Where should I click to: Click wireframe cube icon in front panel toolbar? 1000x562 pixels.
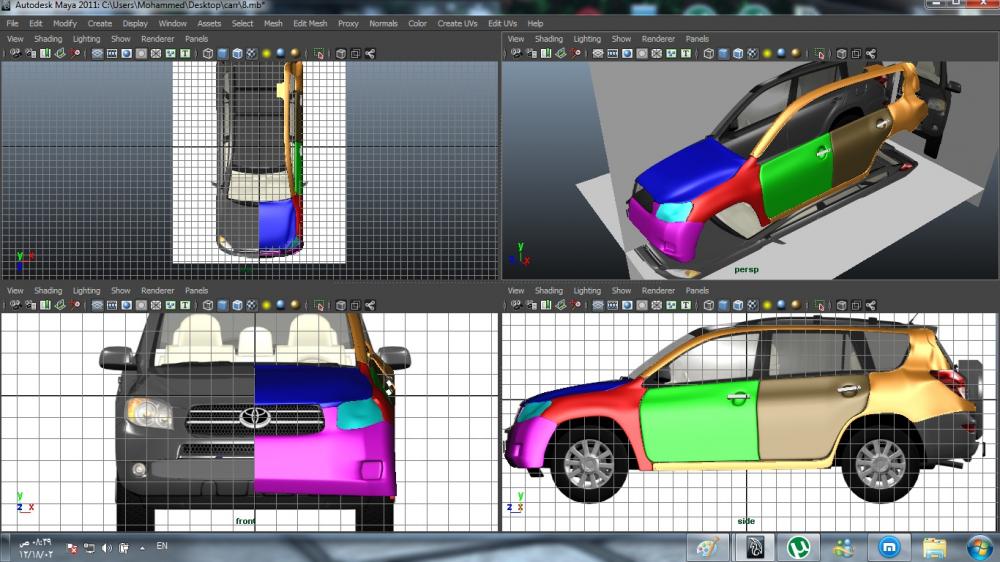click(x=208, y=305)
